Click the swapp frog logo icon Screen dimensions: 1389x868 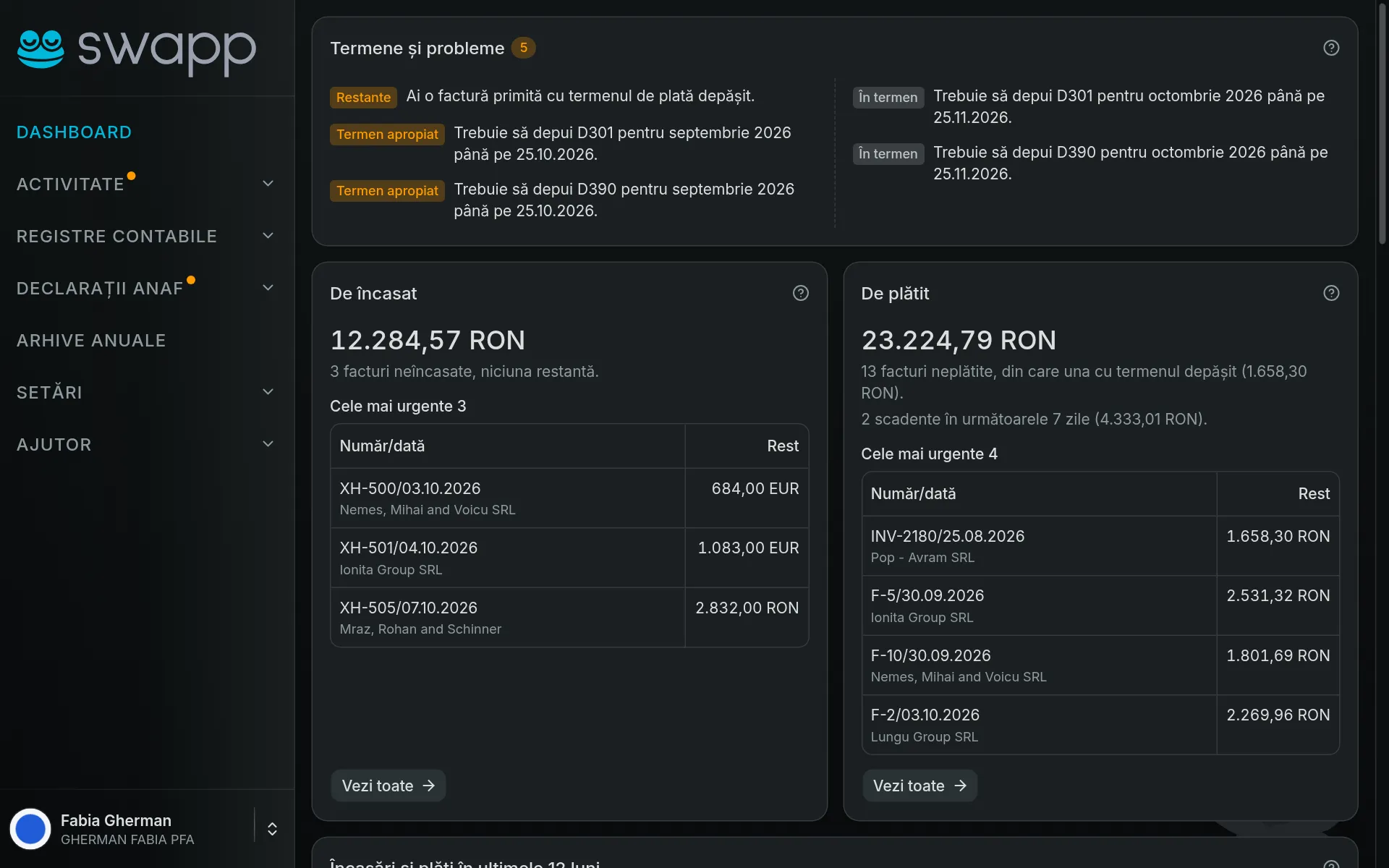pos(41,49)
